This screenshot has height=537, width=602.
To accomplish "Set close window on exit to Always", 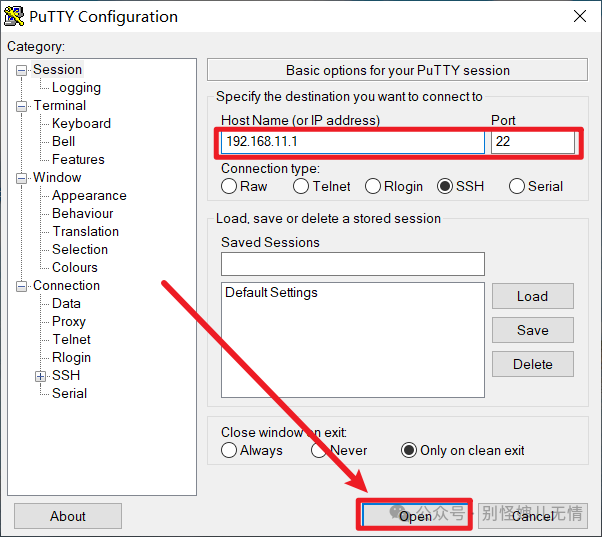I will tap(229, 450).
